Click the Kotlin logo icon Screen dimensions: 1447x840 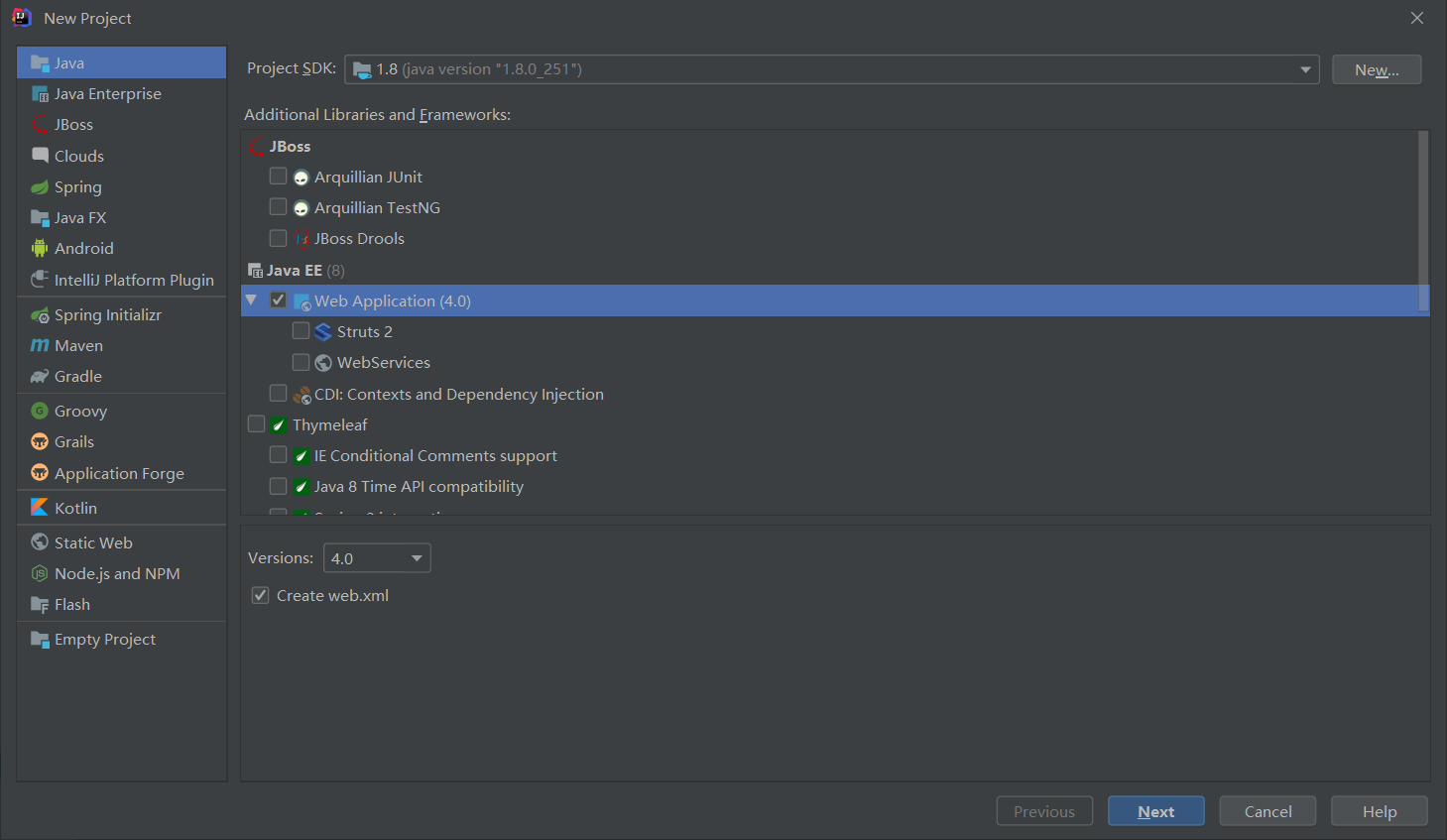40,508
